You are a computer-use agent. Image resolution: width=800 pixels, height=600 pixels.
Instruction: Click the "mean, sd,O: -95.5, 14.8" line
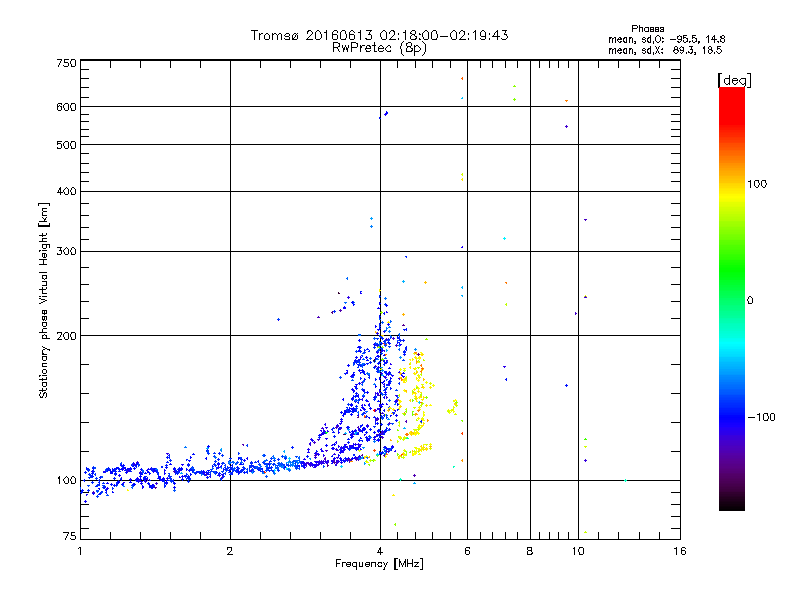666,39
